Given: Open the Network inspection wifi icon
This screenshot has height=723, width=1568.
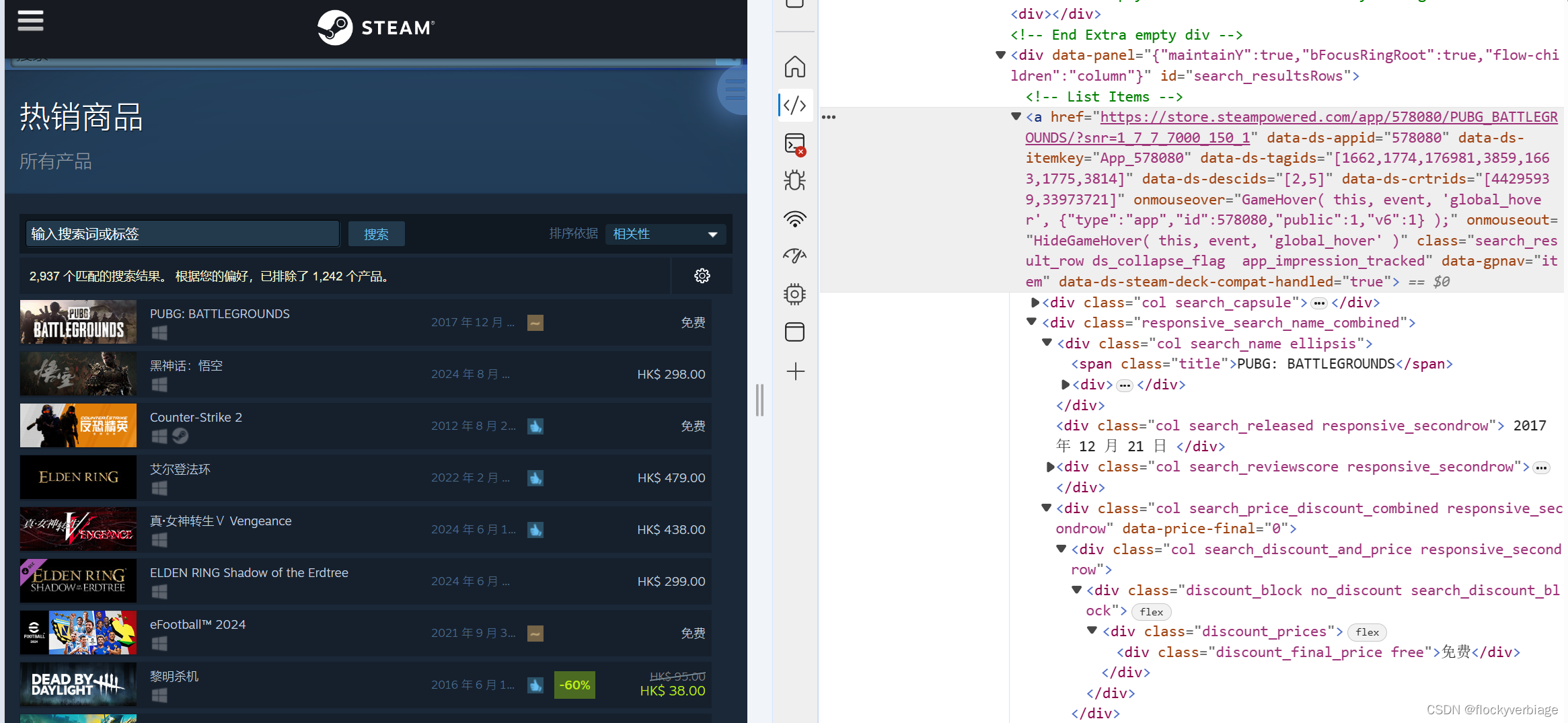Looking at the screenshot, I should tap(795, 219).
